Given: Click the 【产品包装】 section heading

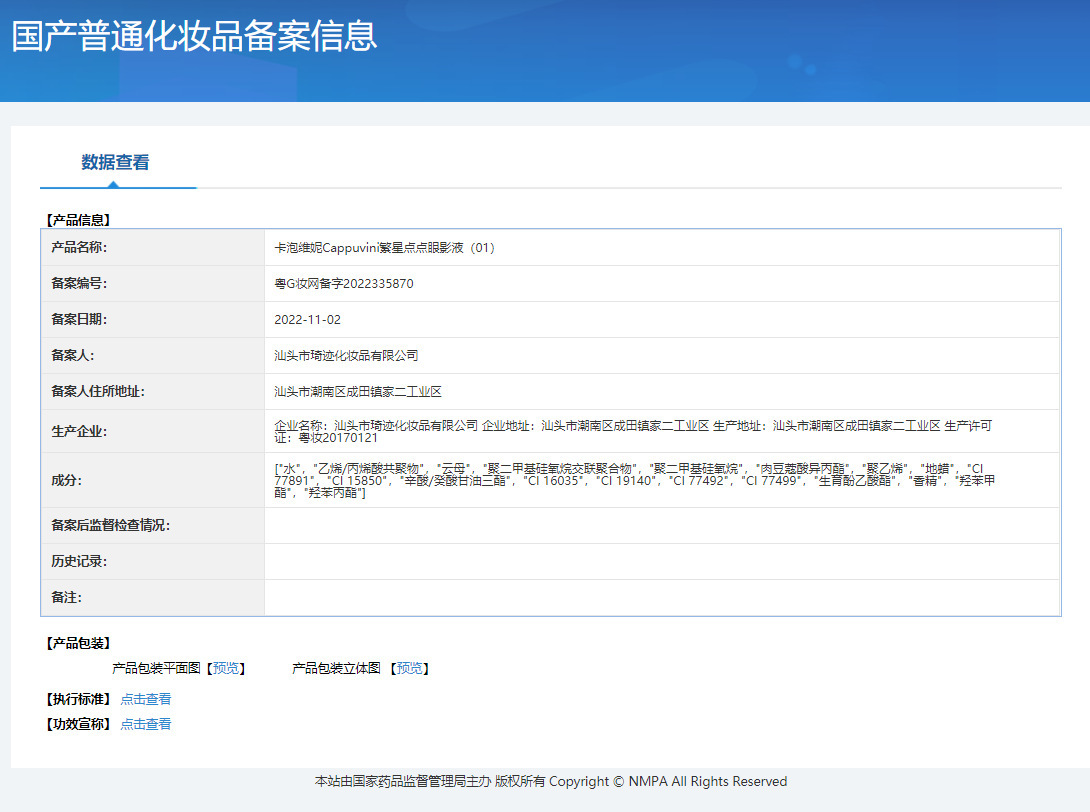Looking at the screenshot, I should tap(78, 643).
